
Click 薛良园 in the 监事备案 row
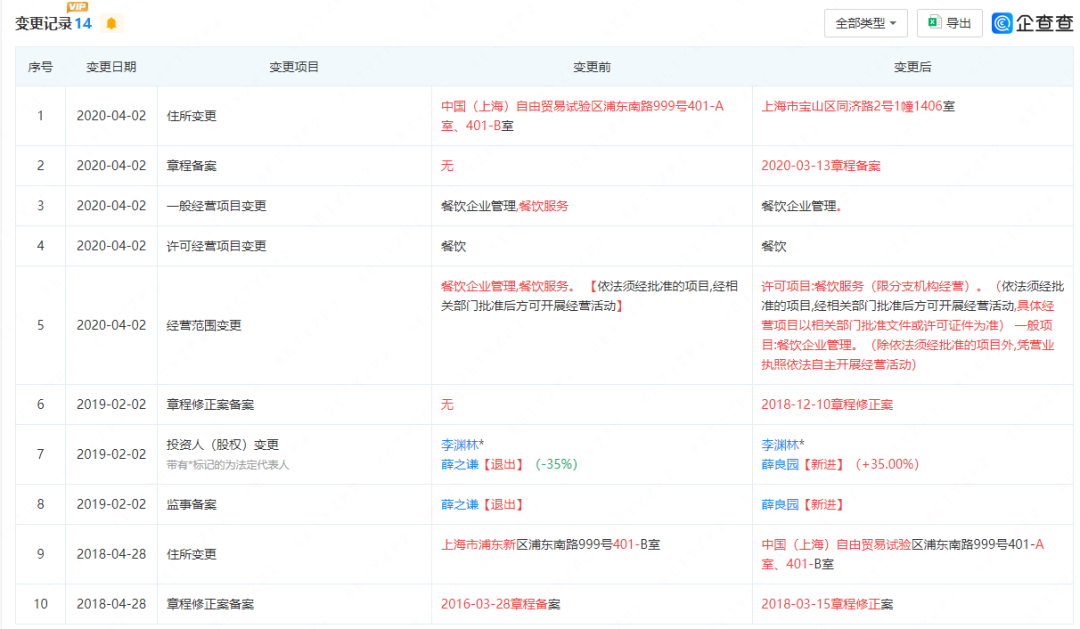(x=781, y=504)
